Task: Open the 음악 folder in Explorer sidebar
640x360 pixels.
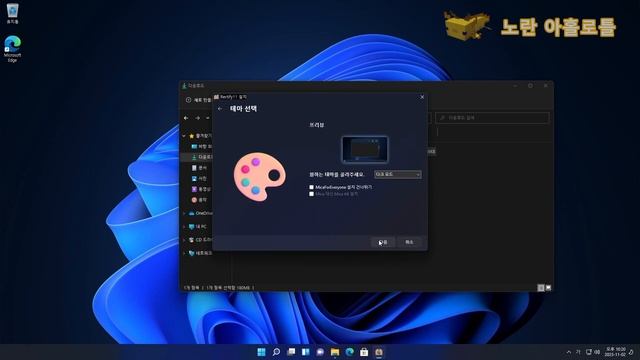Action: [200, 200]
